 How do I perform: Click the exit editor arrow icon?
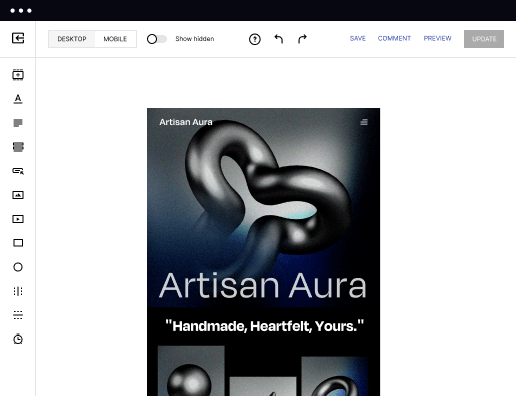[x=18, y=38]
